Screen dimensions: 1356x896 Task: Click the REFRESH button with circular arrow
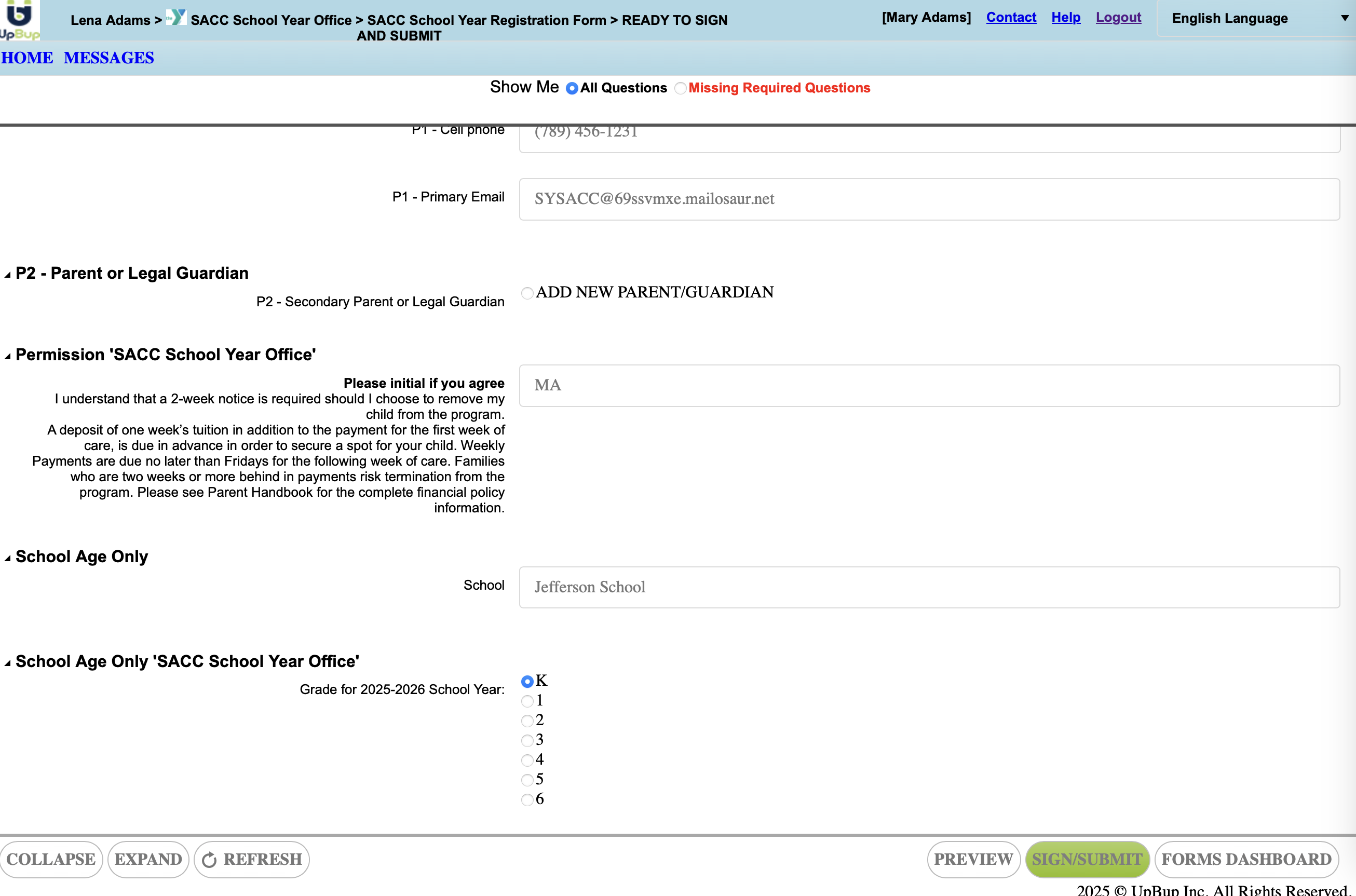251,859
